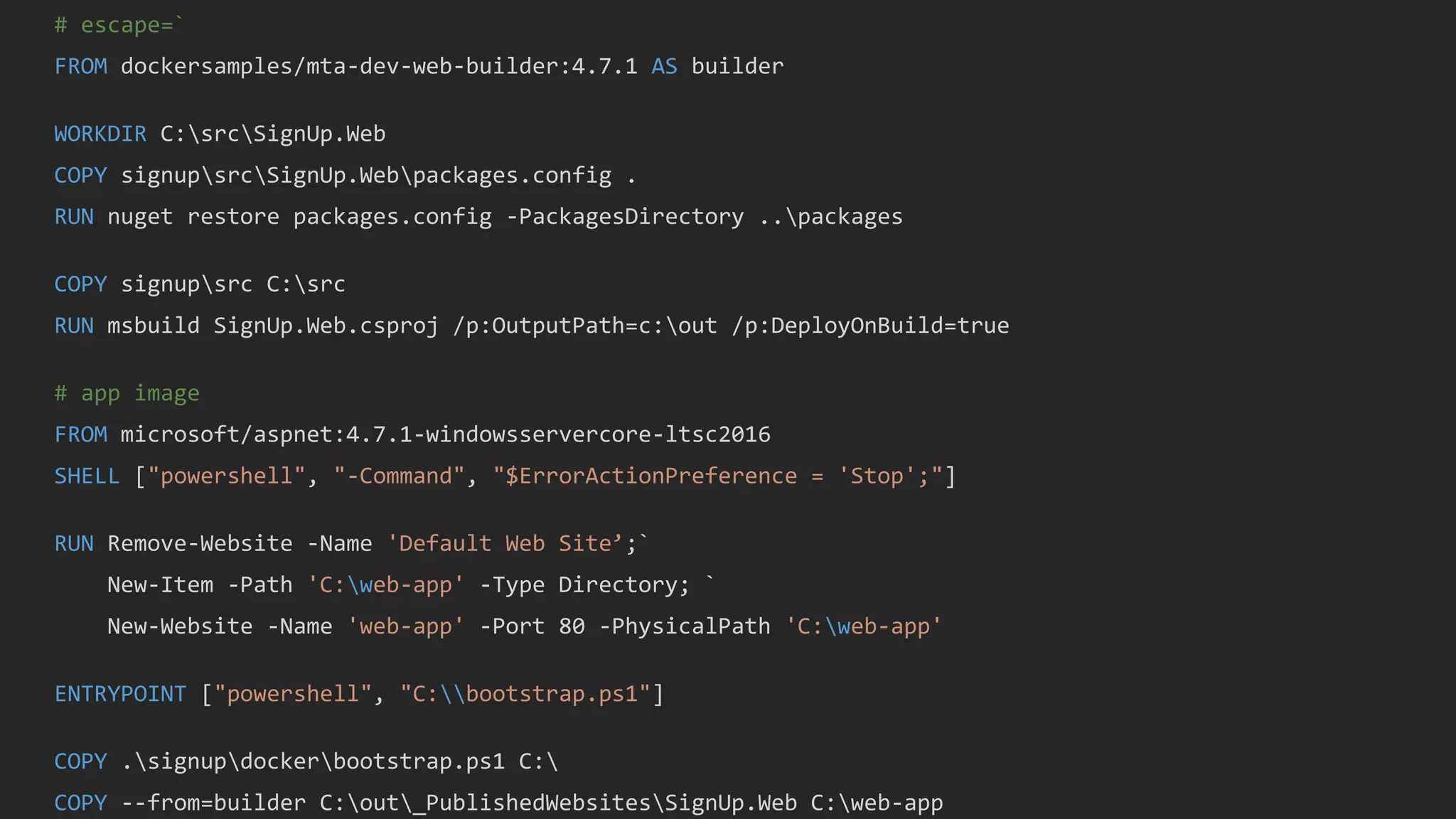Click the 'signup\src' source path
The image size is (1456, 819).
[186, 284]
